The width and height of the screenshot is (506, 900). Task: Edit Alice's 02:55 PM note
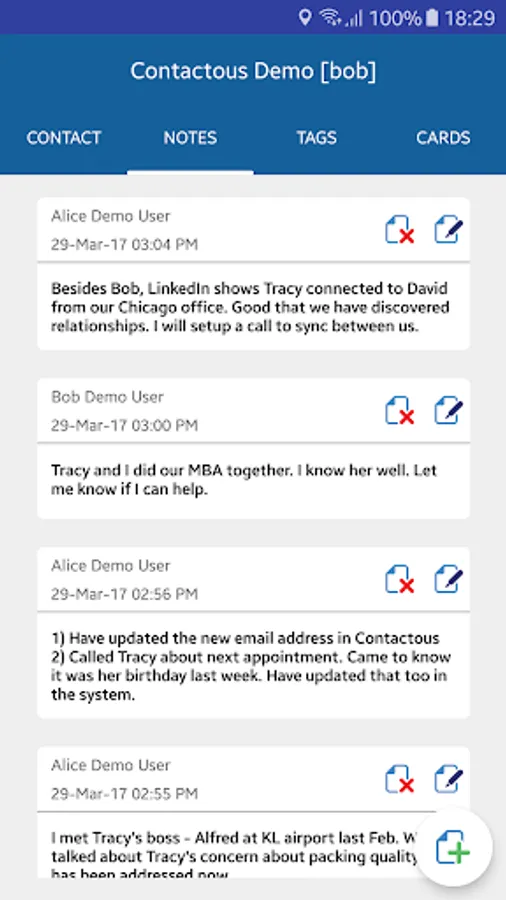pyautogui.click(x=449, y=778)
